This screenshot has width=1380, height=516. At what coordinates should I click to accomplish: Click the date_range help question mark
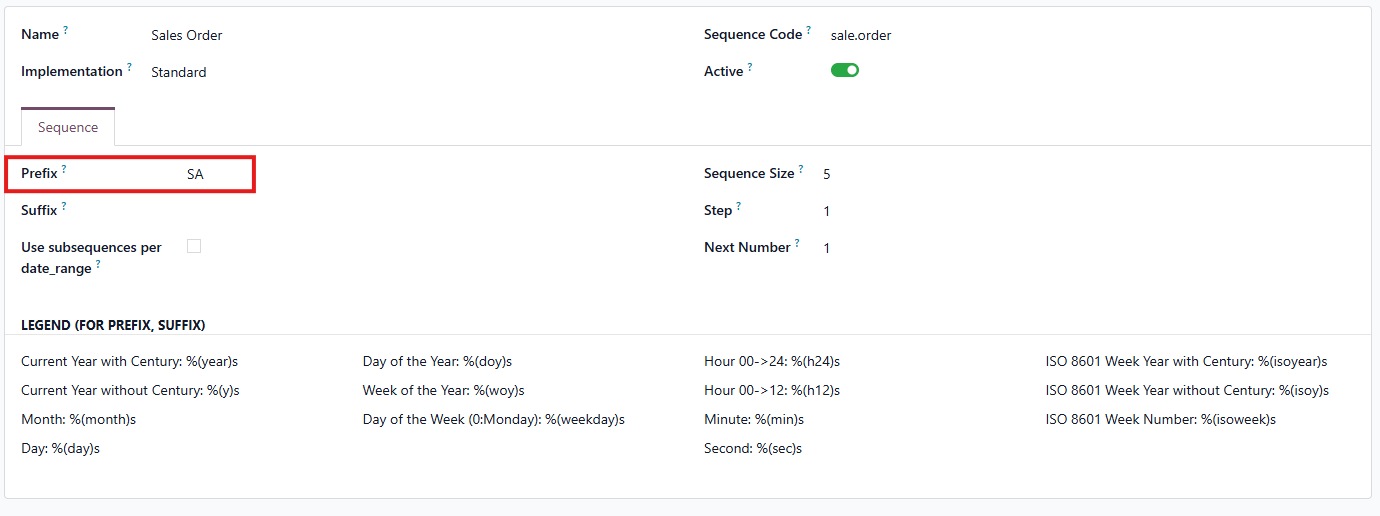pos(98,265)
